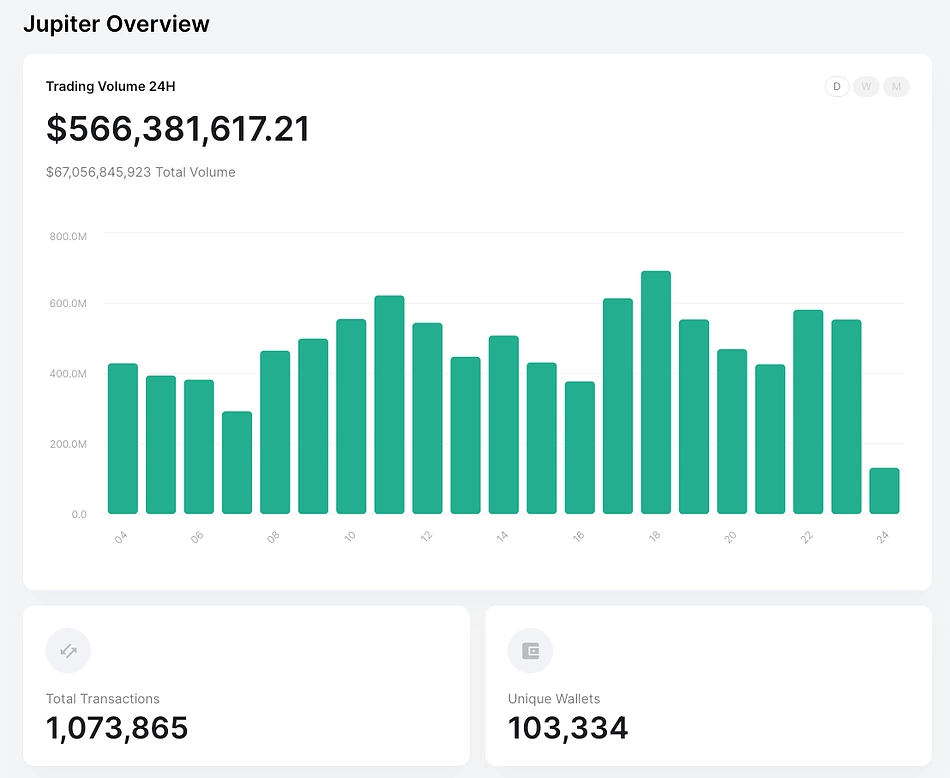Select the volume bar for day 08
950x778 pixels.
click(x=275, y=433)
